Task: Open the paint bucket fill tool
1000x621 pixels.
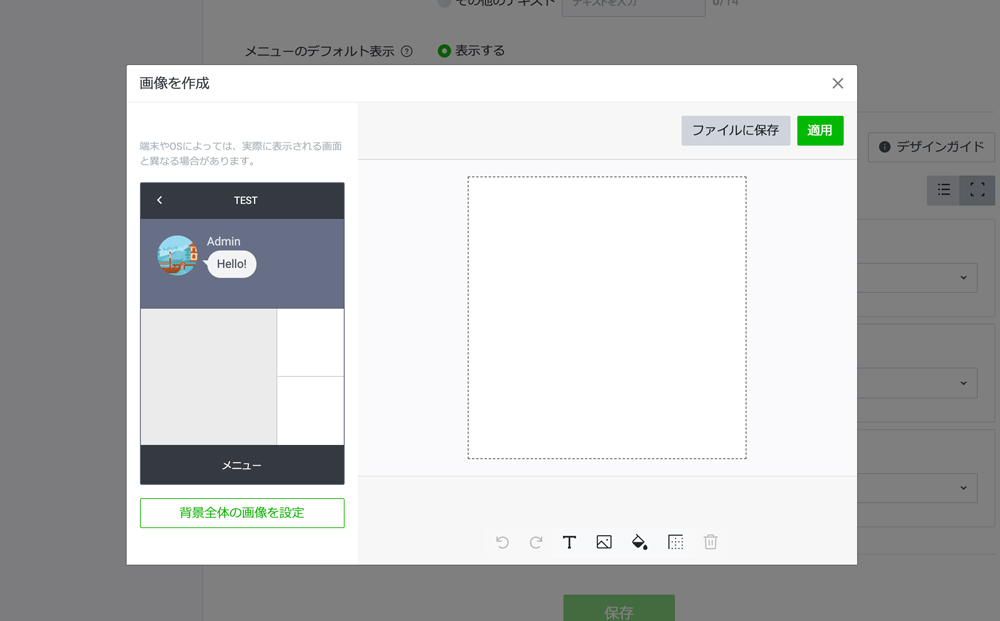Action: coord(639,542)
